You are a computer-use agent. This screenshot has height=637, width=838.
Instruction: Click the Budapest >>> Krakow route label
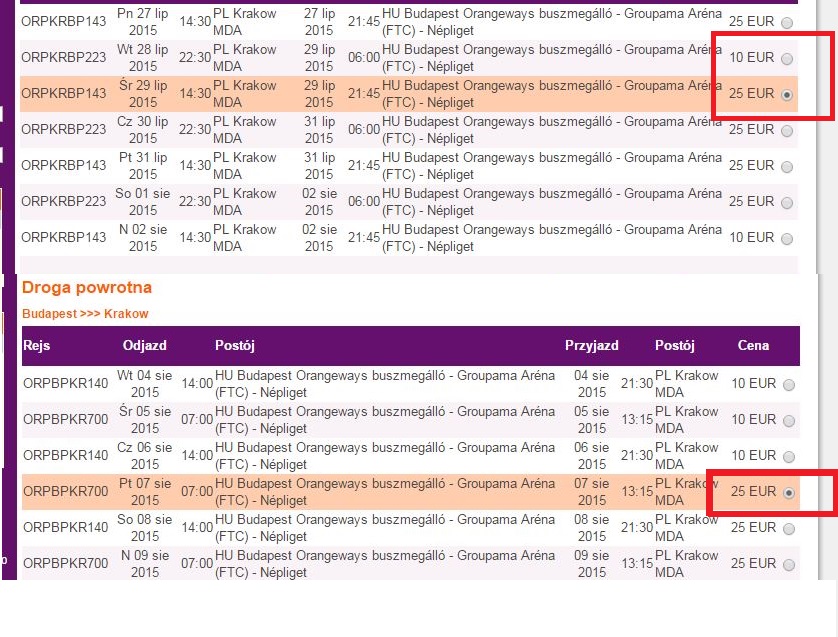tap(85, 314)
